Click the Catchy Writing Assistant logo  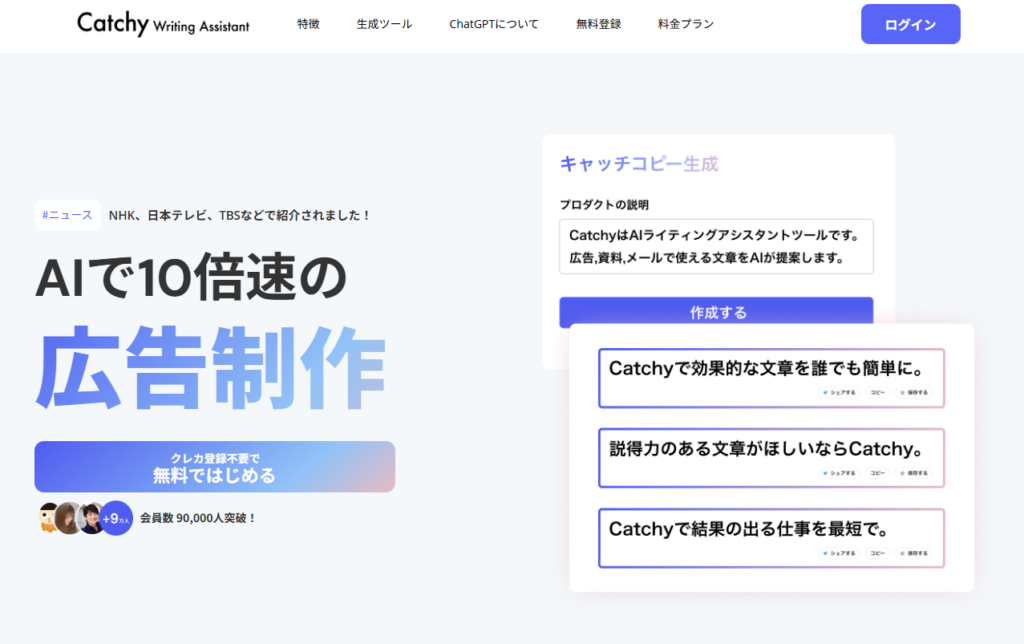tap(163, 24)
